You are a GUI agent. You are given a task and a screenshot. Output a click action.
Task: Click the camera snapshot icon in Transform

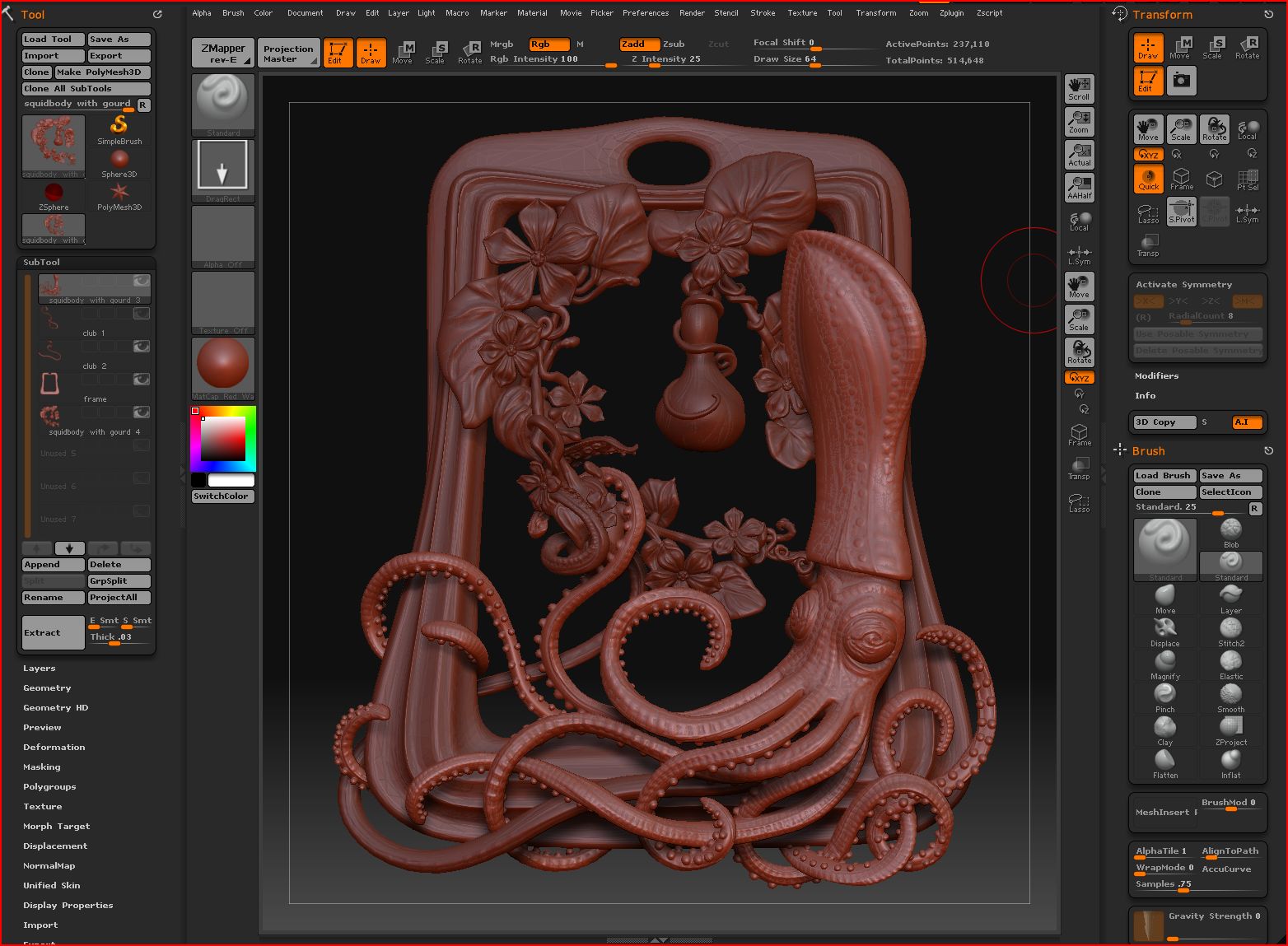[x=1181, y=80]
